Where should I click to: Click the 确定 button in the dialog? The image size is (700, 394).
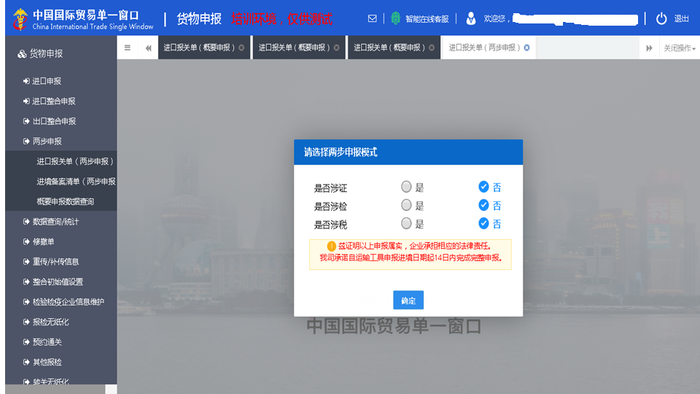[408, 300]
